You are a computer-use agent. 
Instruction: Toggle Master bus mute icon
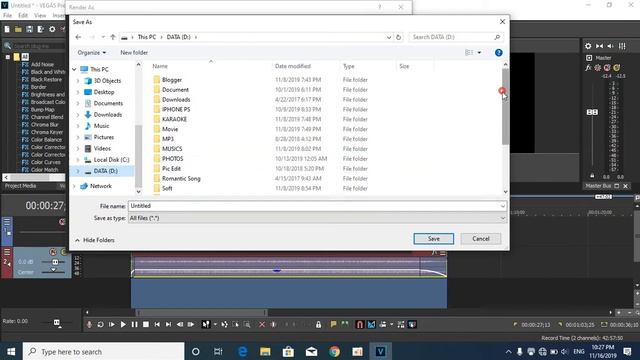607,68
